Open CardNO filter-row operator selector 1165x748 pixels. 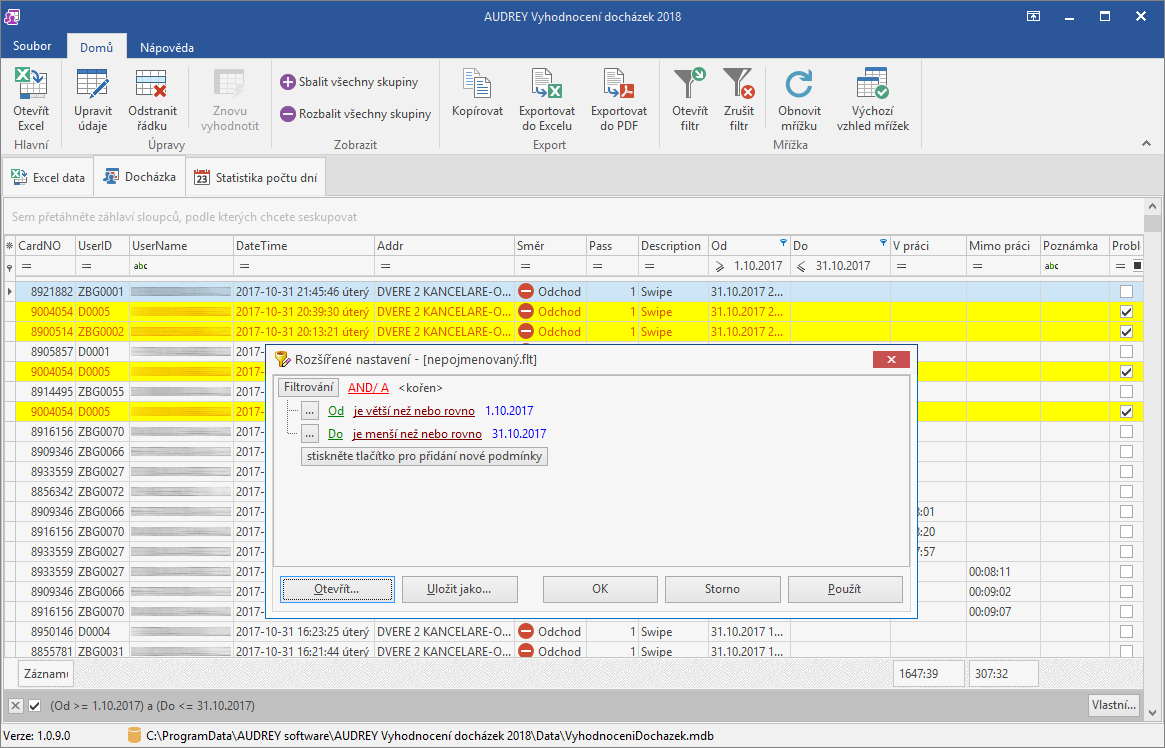(x=26, y=266)
